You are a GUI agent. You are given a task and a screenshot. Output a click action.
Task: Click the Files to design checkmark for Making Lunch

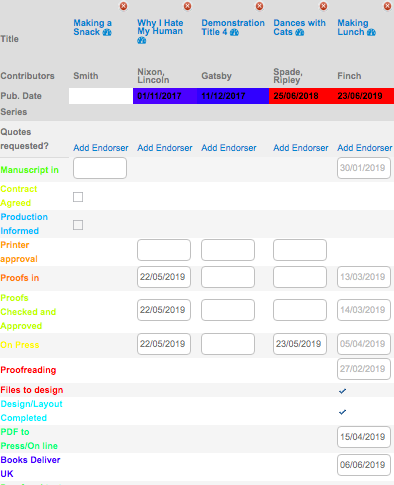pos(342,391)
